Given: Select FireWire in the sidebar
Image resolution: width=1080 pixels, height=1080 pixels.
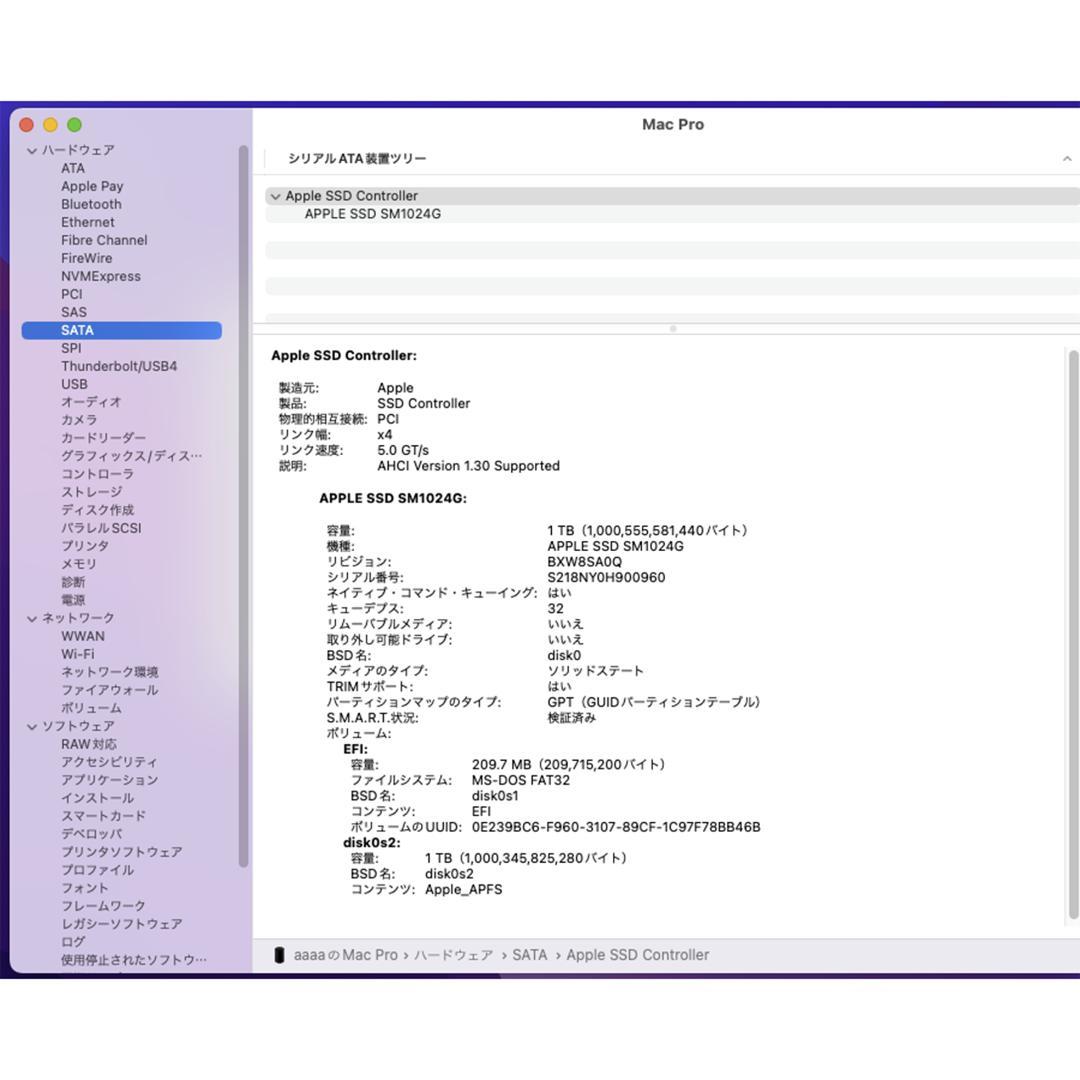Looking at the screenshot, I should point(86,258).
